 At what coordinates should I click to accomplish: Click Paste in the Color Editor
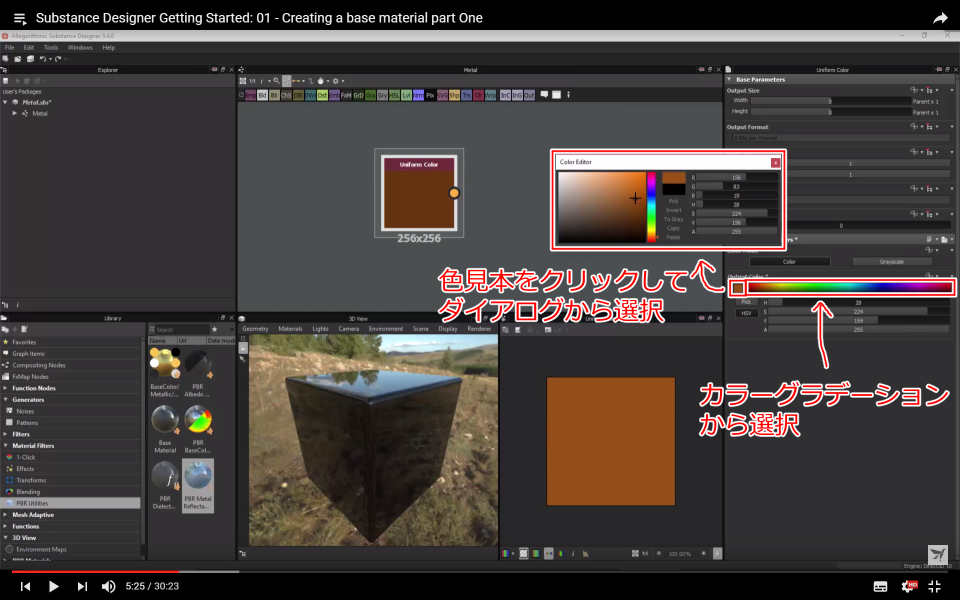coord(673,238)
